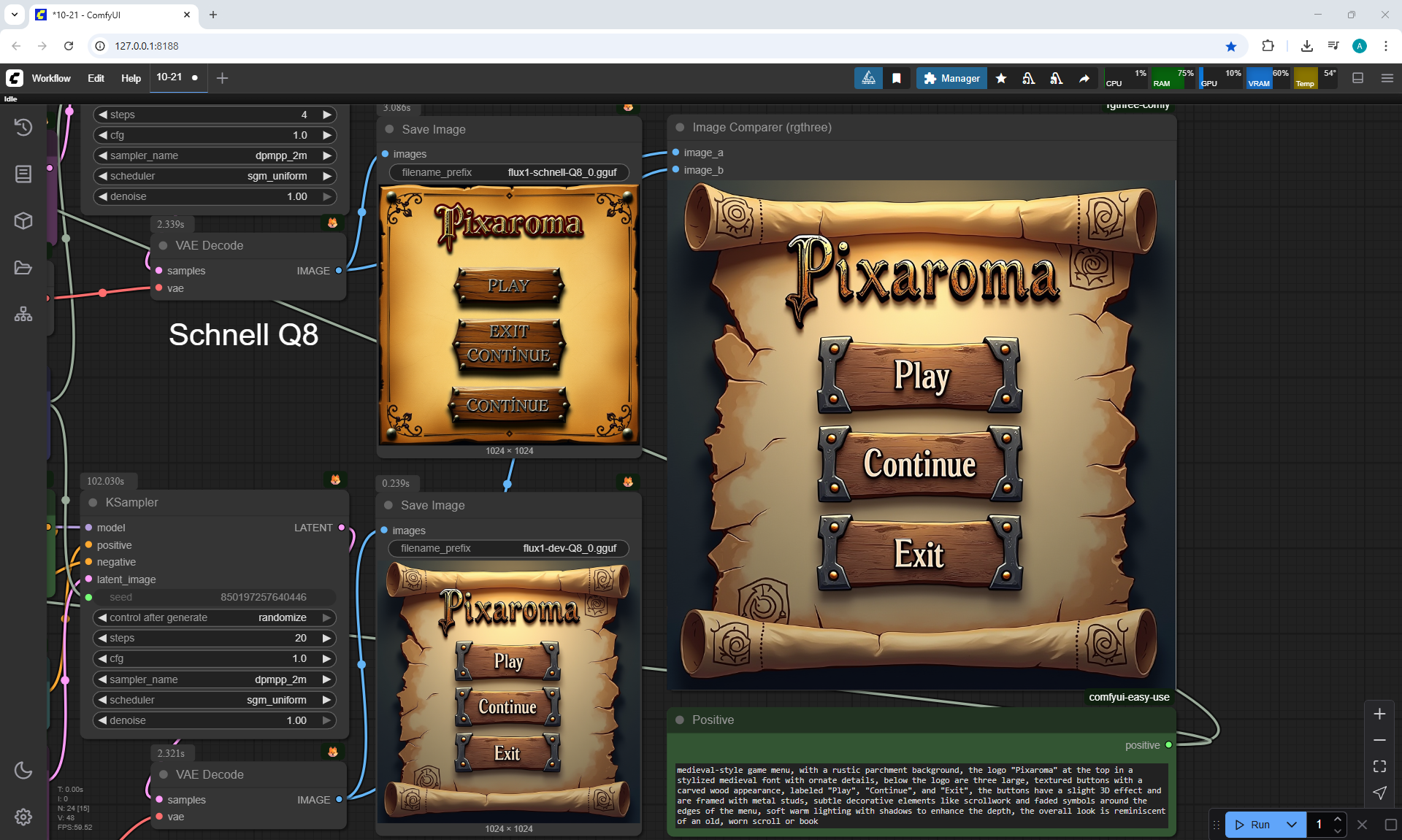The width and height of the screenshot is (1402, 840).
Task: Collapse the KSampler node via its dot
Action: tap(93, 502)
